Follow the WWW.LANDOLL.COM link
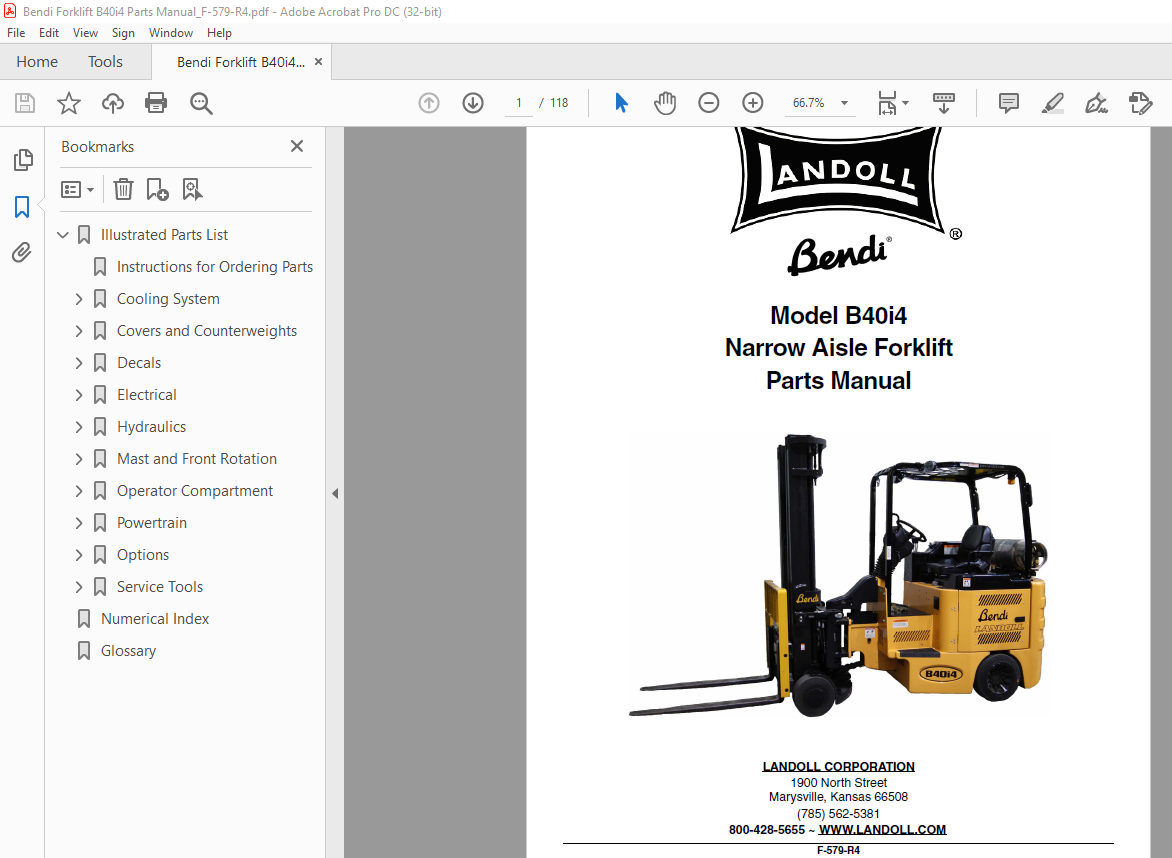This screenshot has width=1172, height=858. tap(882, 830)
